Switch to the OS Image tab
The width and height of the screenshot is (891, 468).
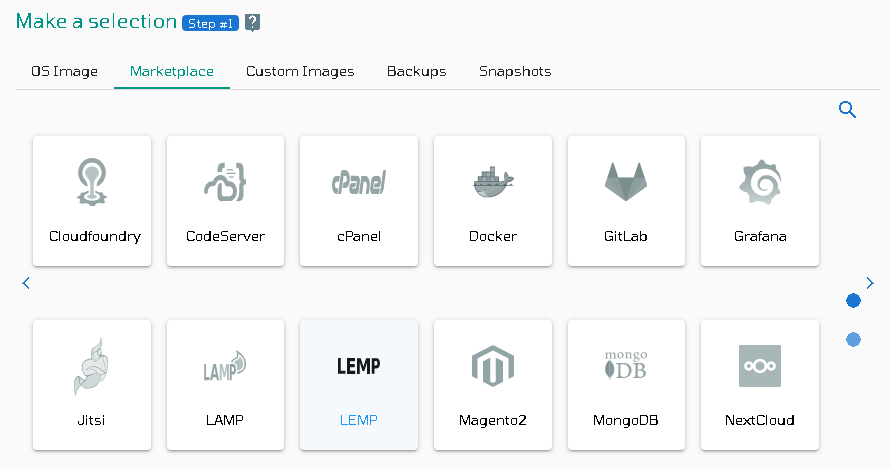point(64,72)
